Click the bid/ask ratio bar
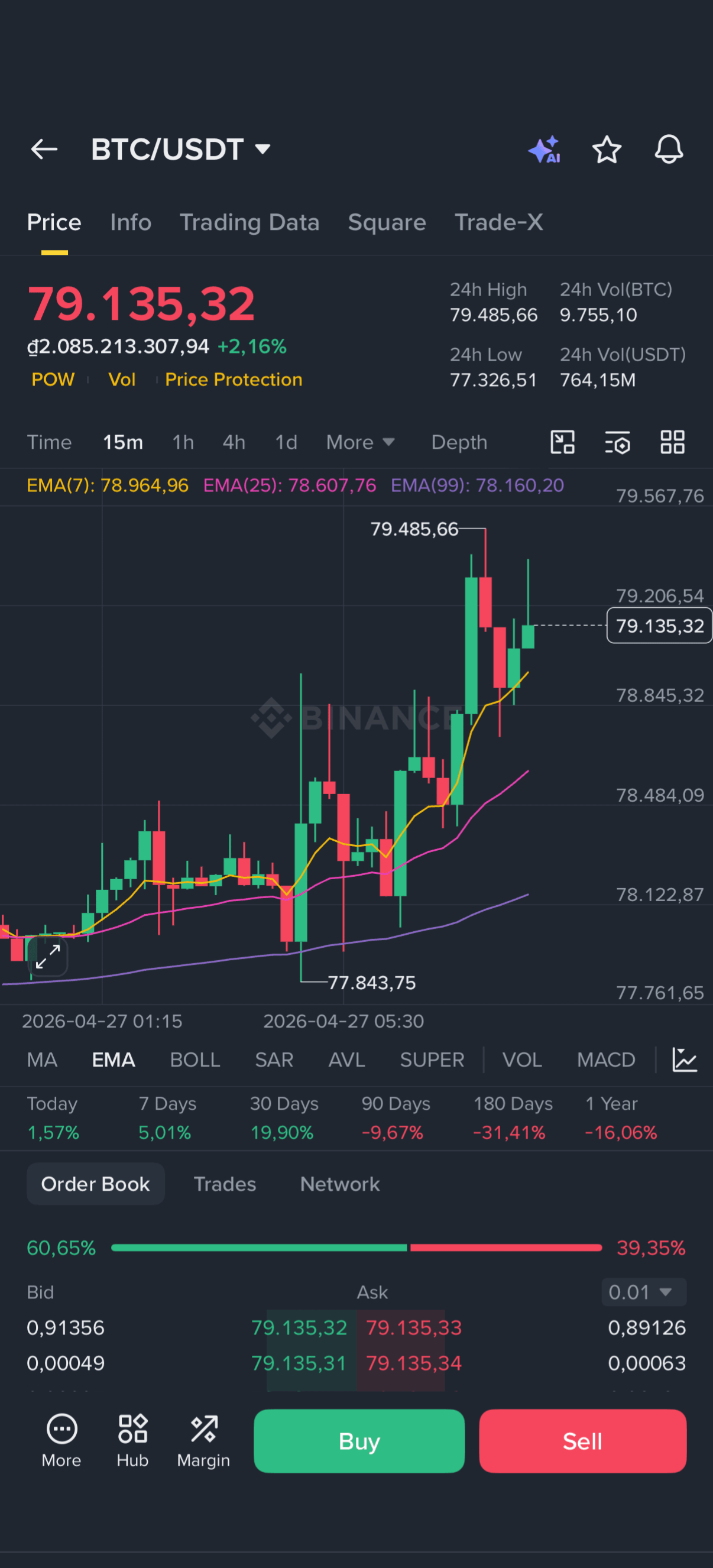Screen dimensions: 713x1568 click(x=357, y=1248)
